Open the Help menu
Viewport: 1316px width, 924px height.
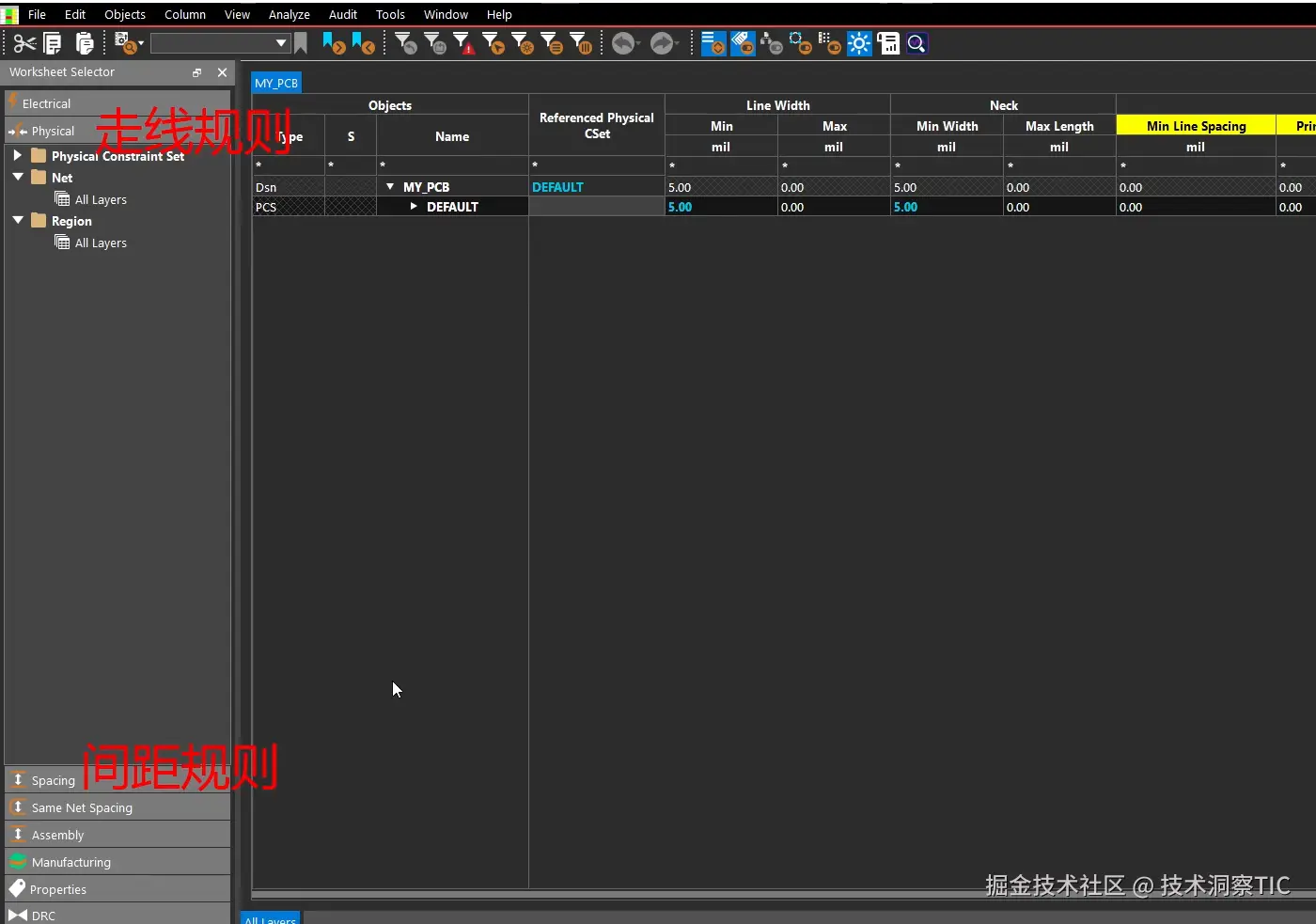(499, 14)
